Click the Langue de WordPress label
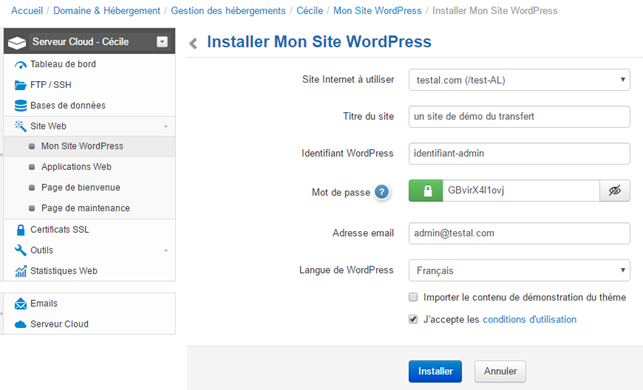 tap(346, 270)
